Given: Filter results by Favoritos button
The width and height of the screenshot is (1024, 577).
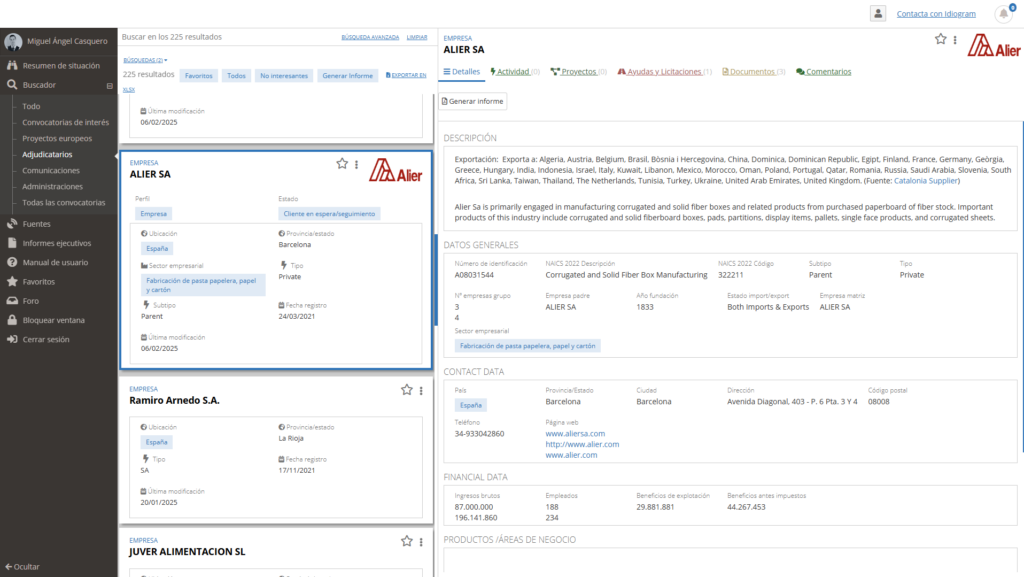Looking at the screenshot, I should coord(199,76).
